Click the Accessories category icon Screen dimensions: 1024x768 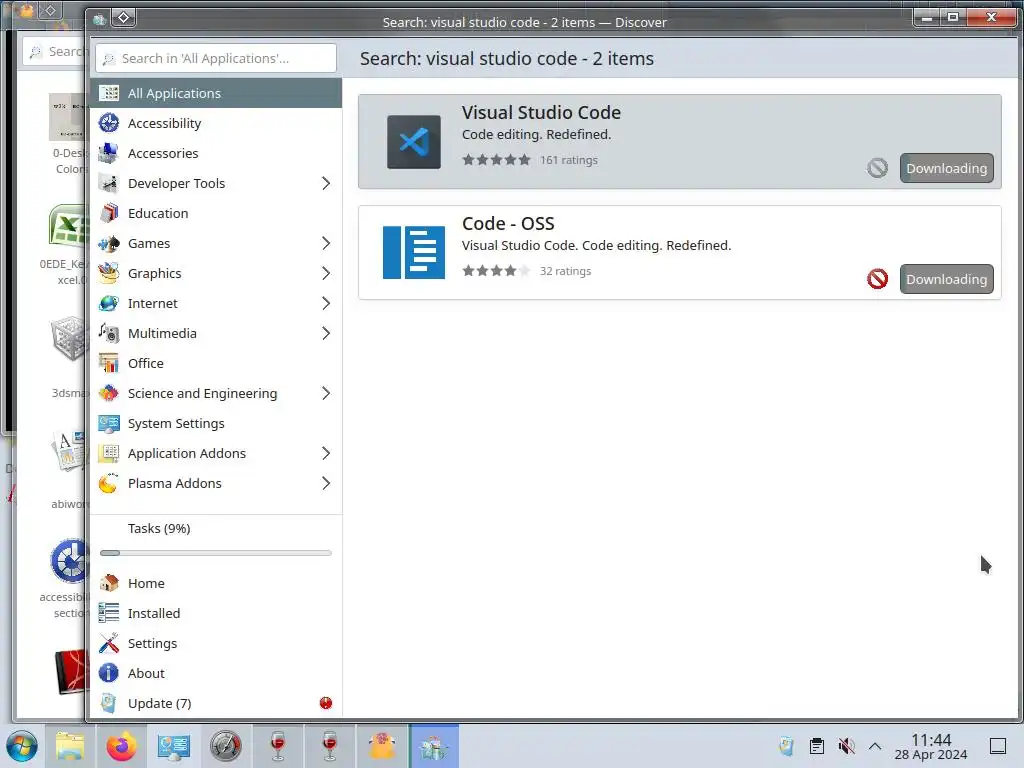click(x=108, y=153)
